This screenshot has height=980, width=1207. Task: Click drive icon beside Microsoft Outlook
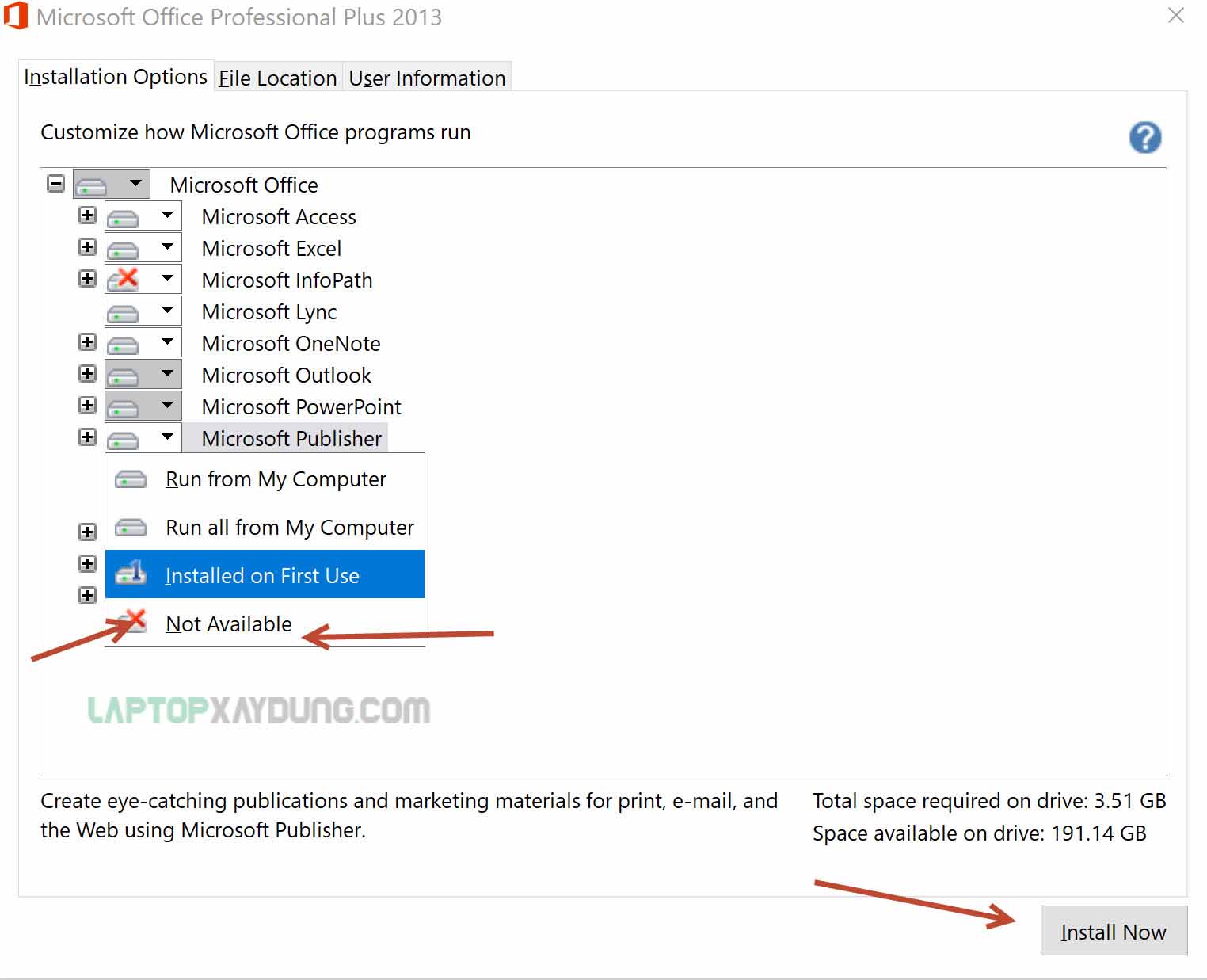tap(123, 376)
